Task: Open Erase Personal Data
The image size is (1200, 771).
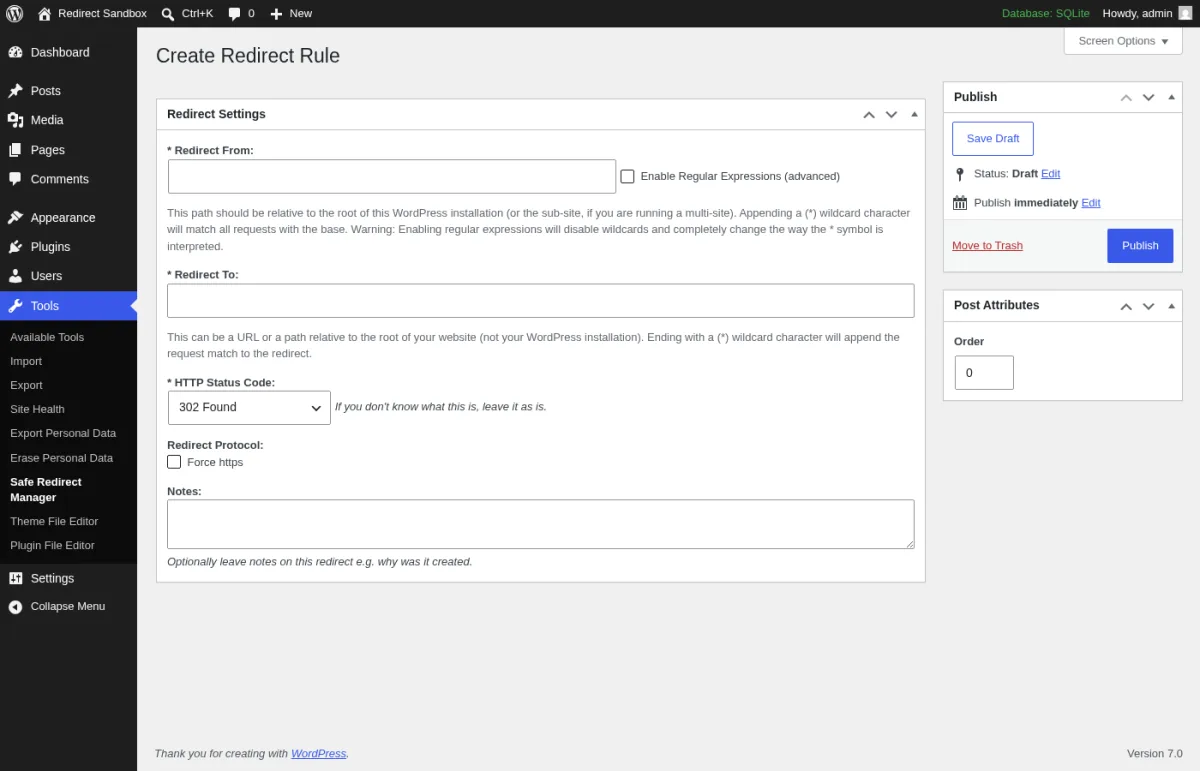Action: (61, 458)
